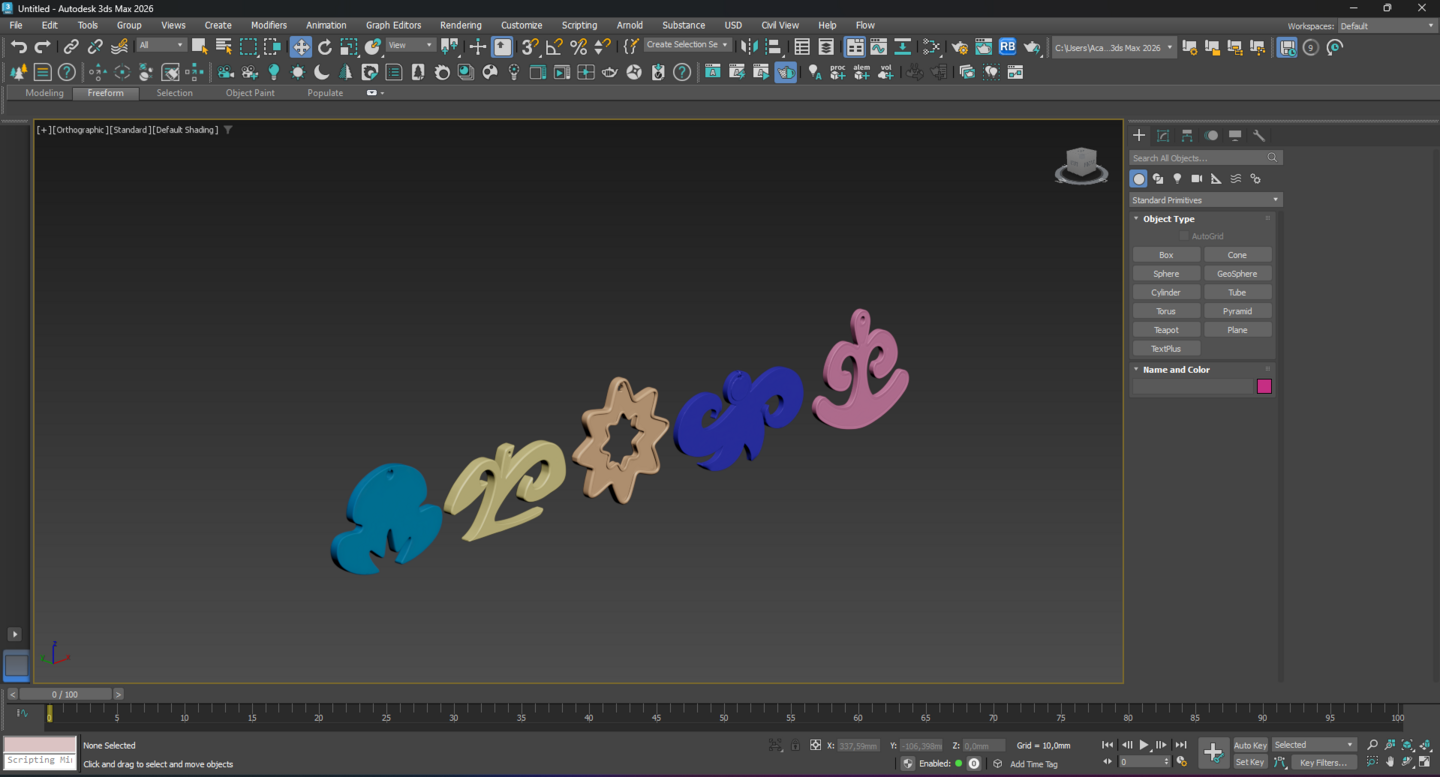The image size is (1440, 777).
Task: Click the Undo arrow icon
Action: (18, 47)
